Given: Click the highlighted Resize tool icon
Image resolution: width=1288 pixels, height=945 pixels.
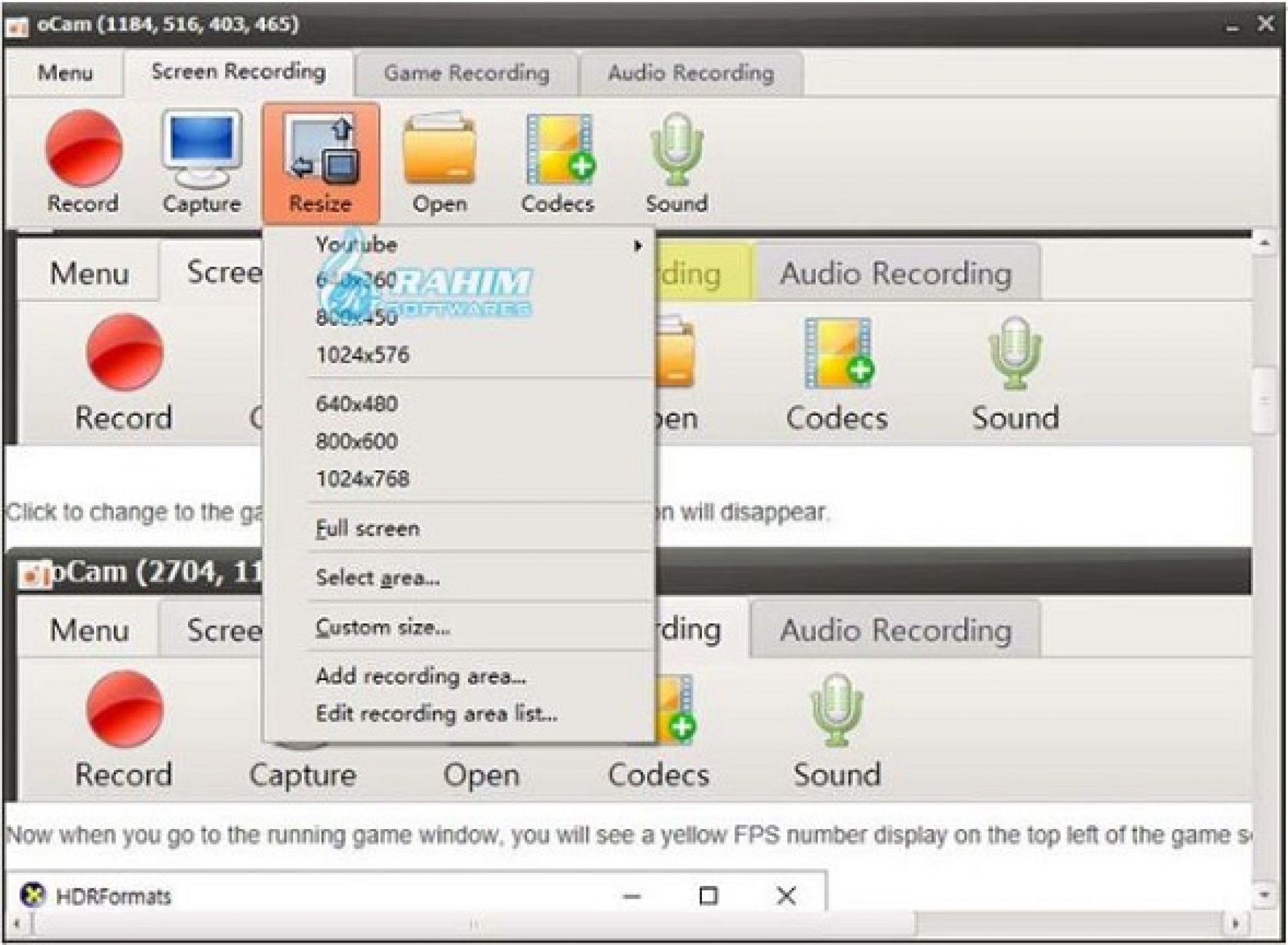Looking at the screenshot, I should pyautogui.click(x=321, y=151).
